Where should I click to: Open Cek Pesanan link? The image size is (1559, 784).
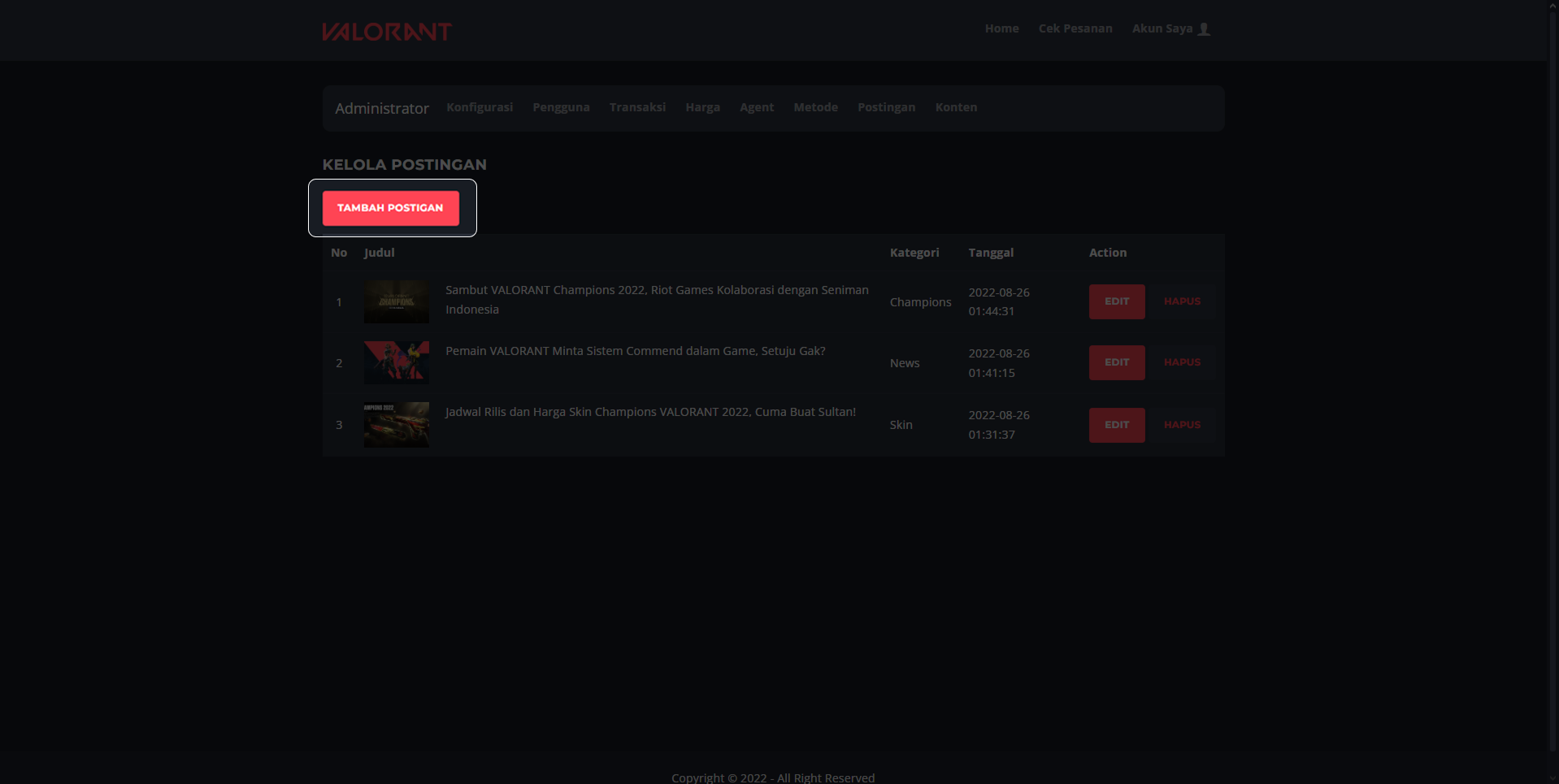point(1075,28)
